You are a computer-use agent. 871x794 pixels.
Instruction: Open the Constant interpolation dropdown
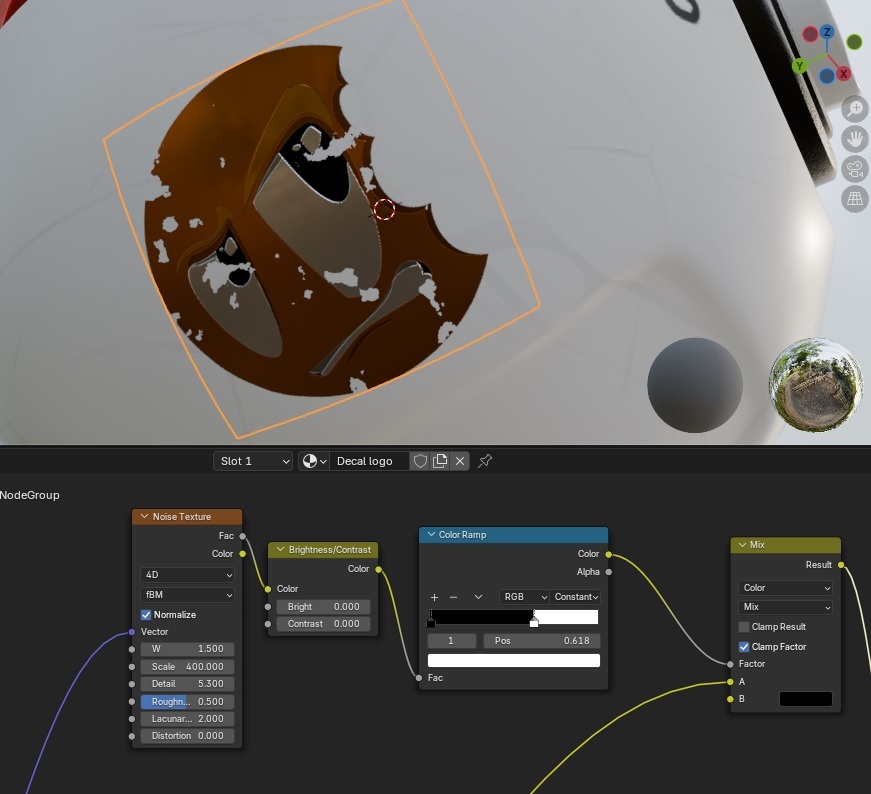tap(575, 597)
